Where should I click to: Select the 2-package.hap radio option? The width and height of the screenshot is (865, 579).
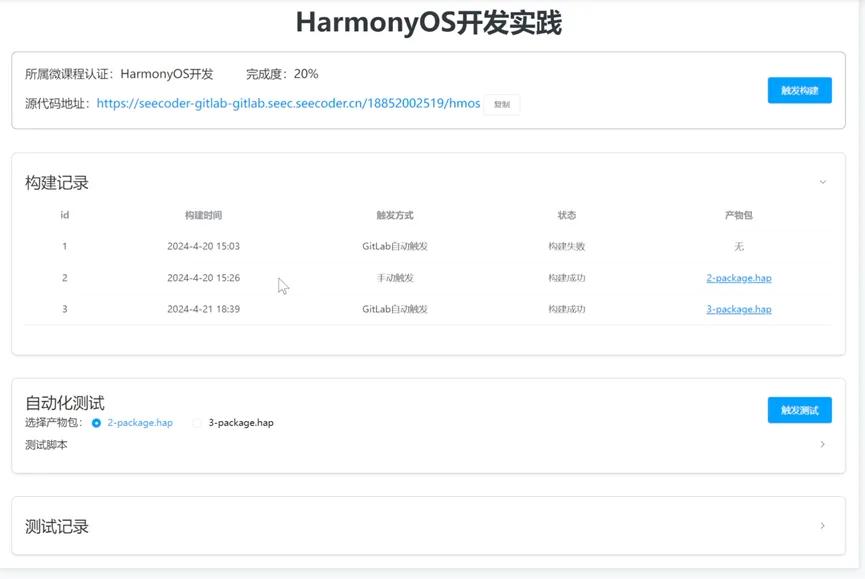tap(97, 423)
